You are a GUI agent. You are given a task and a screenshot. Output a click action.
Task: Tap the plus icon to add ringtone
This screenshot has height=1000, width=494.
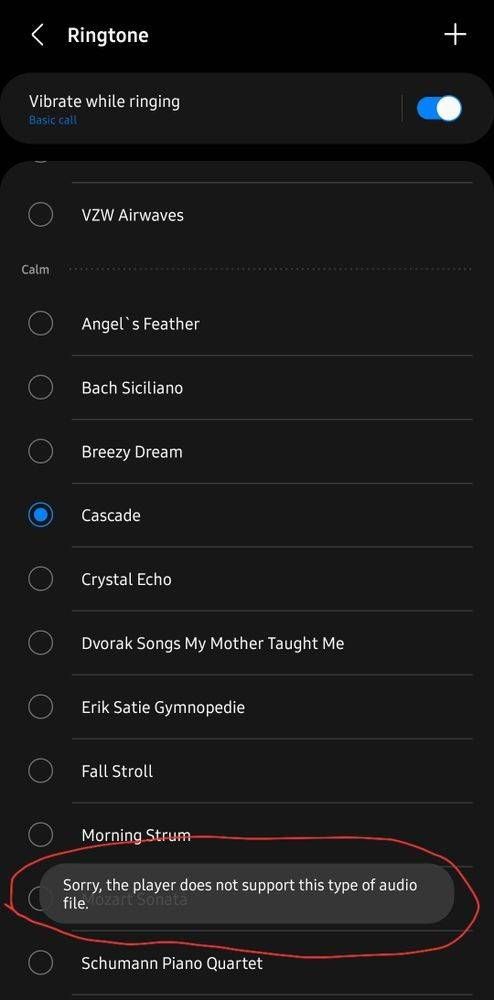(x=455, y=34)
